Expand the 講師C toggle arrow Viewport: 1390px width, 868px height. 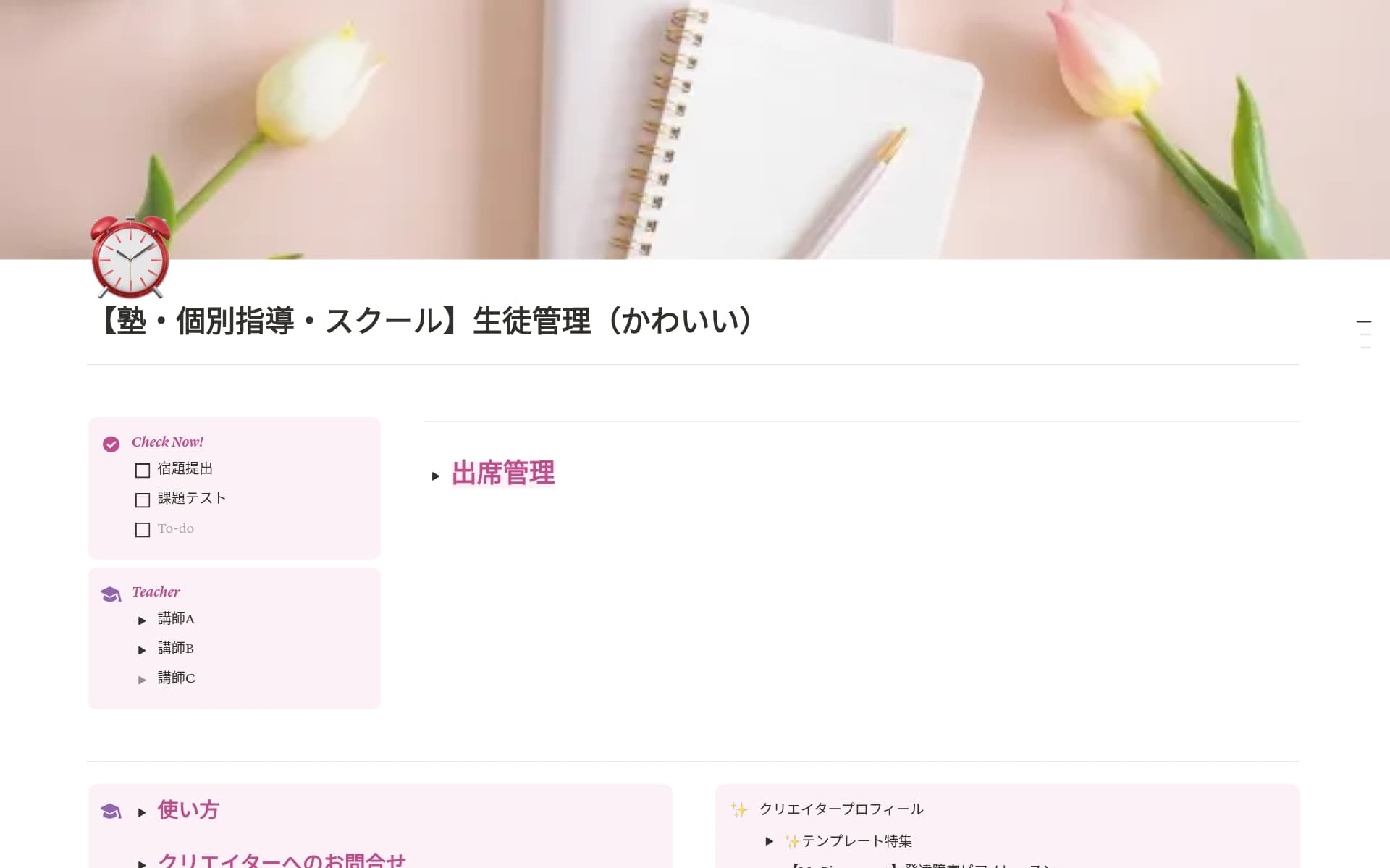pos(142,680)
